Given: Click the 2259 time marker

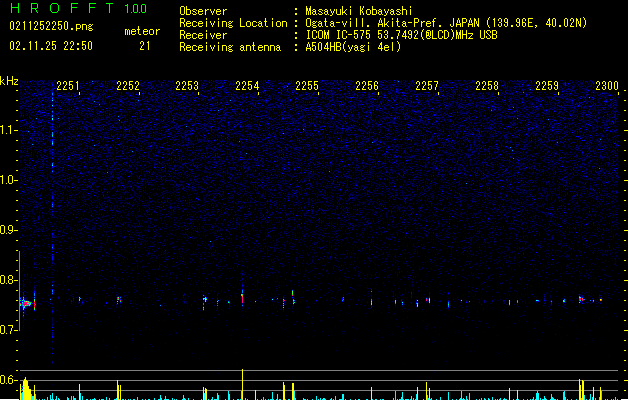Looking at the screenshot, I should click(547, 85).
